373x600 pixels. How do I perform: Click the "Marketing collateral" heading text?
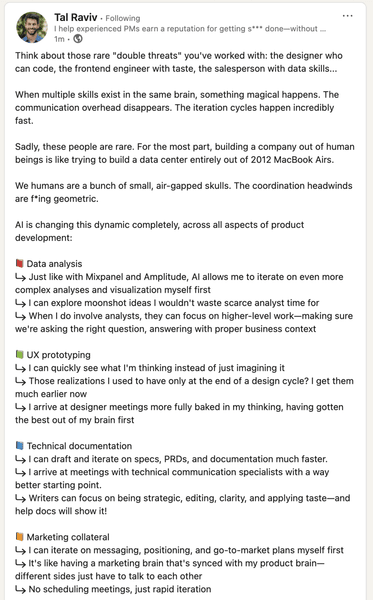[x=68, y=537]
